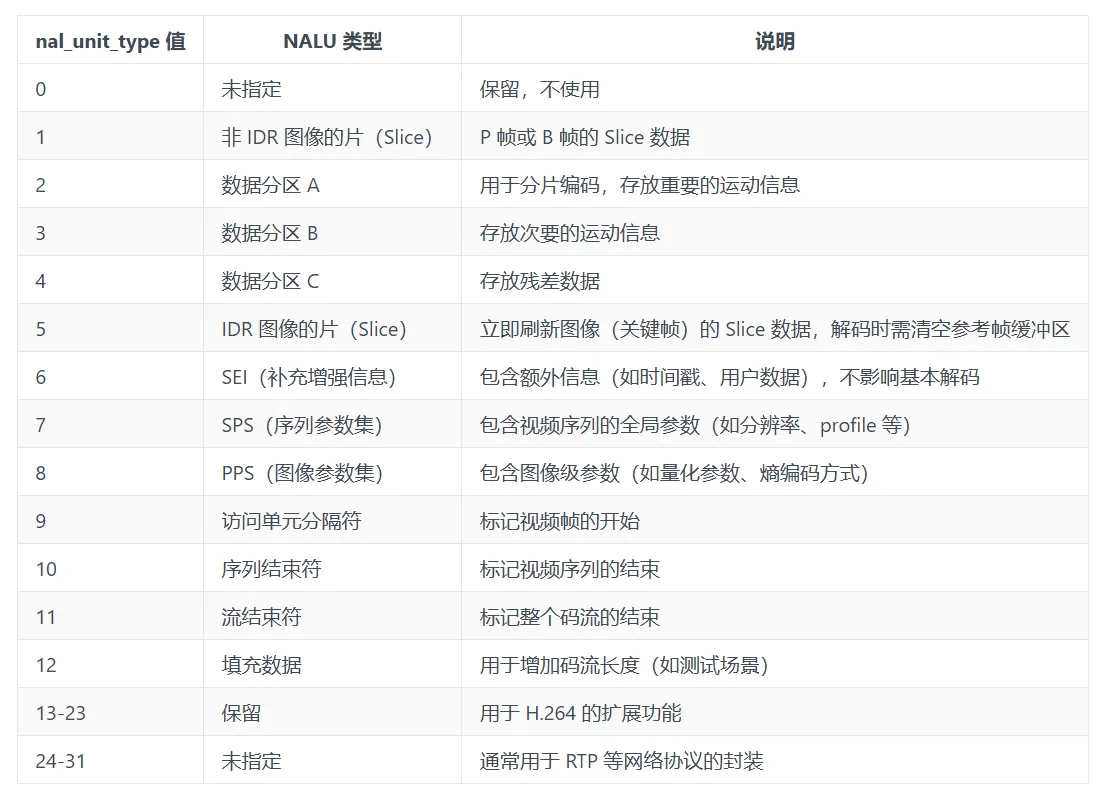The image size is (1120, 795).
Task: Select the "非 IDR 图像的片（Slice）" cell
Action: click(326, 137)
